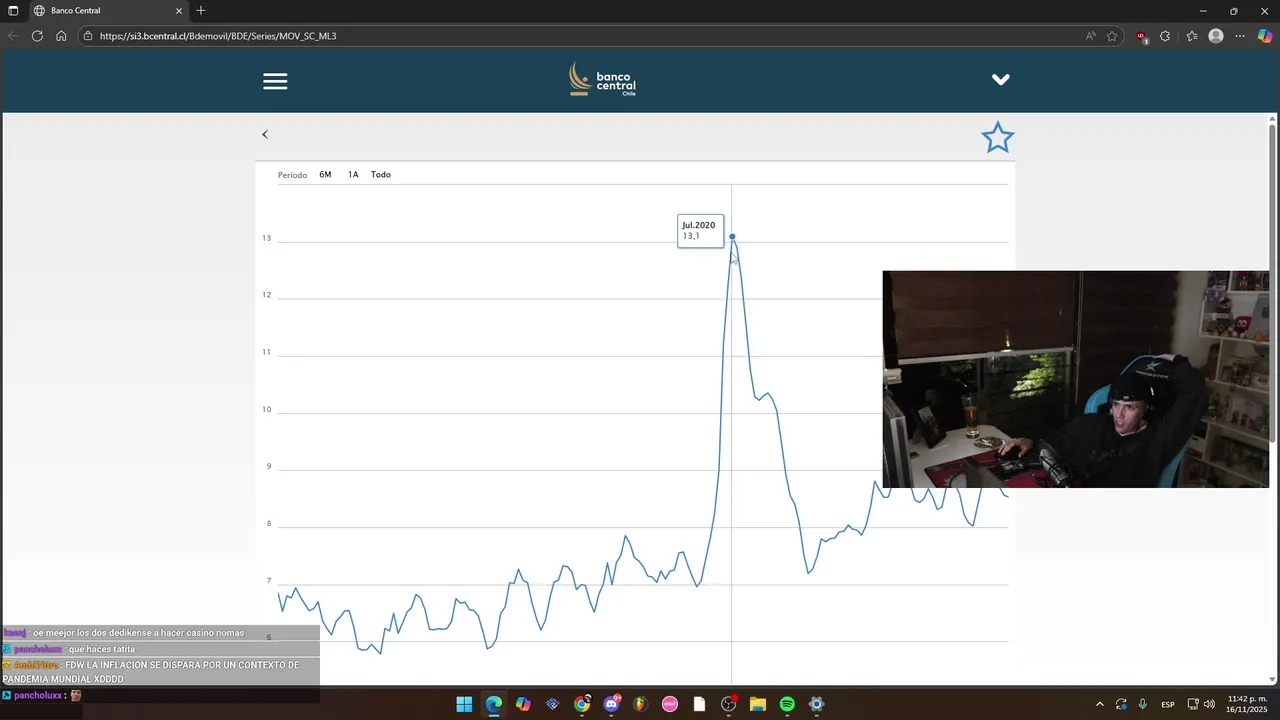The image size is (1280, 720).
Task: Close the Banco Central tab
Action: (179, 11)
